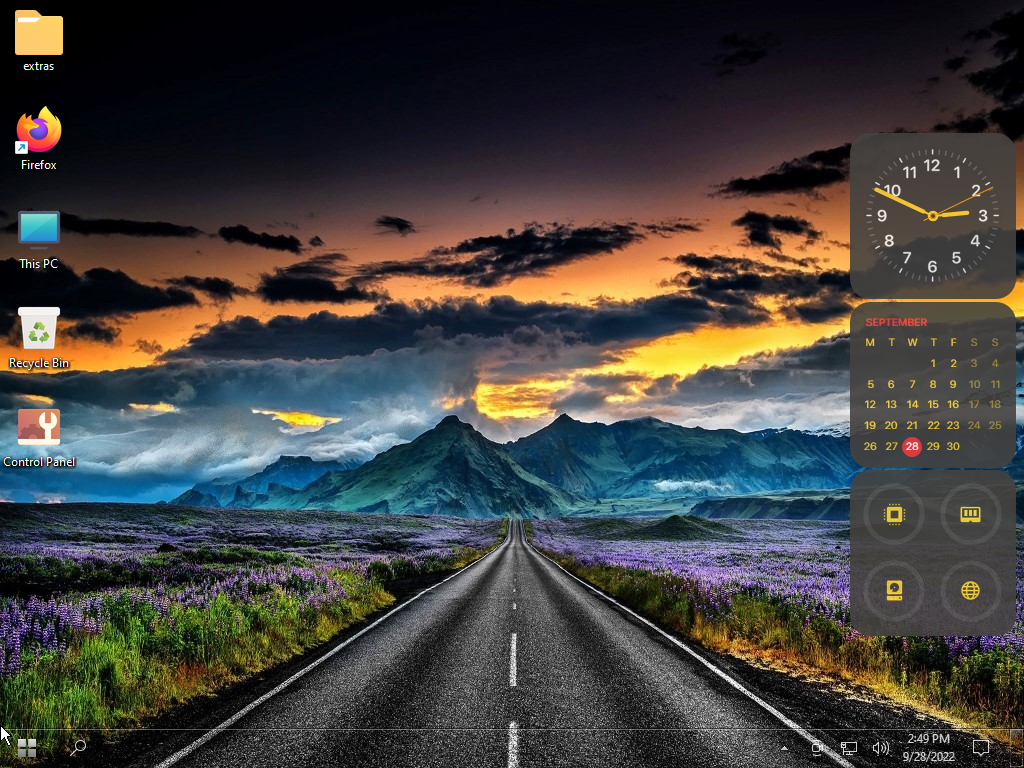Click the RAM memory widget icon
The height and width of the screenshot is (768, 1024).
(x=970, y=515)
